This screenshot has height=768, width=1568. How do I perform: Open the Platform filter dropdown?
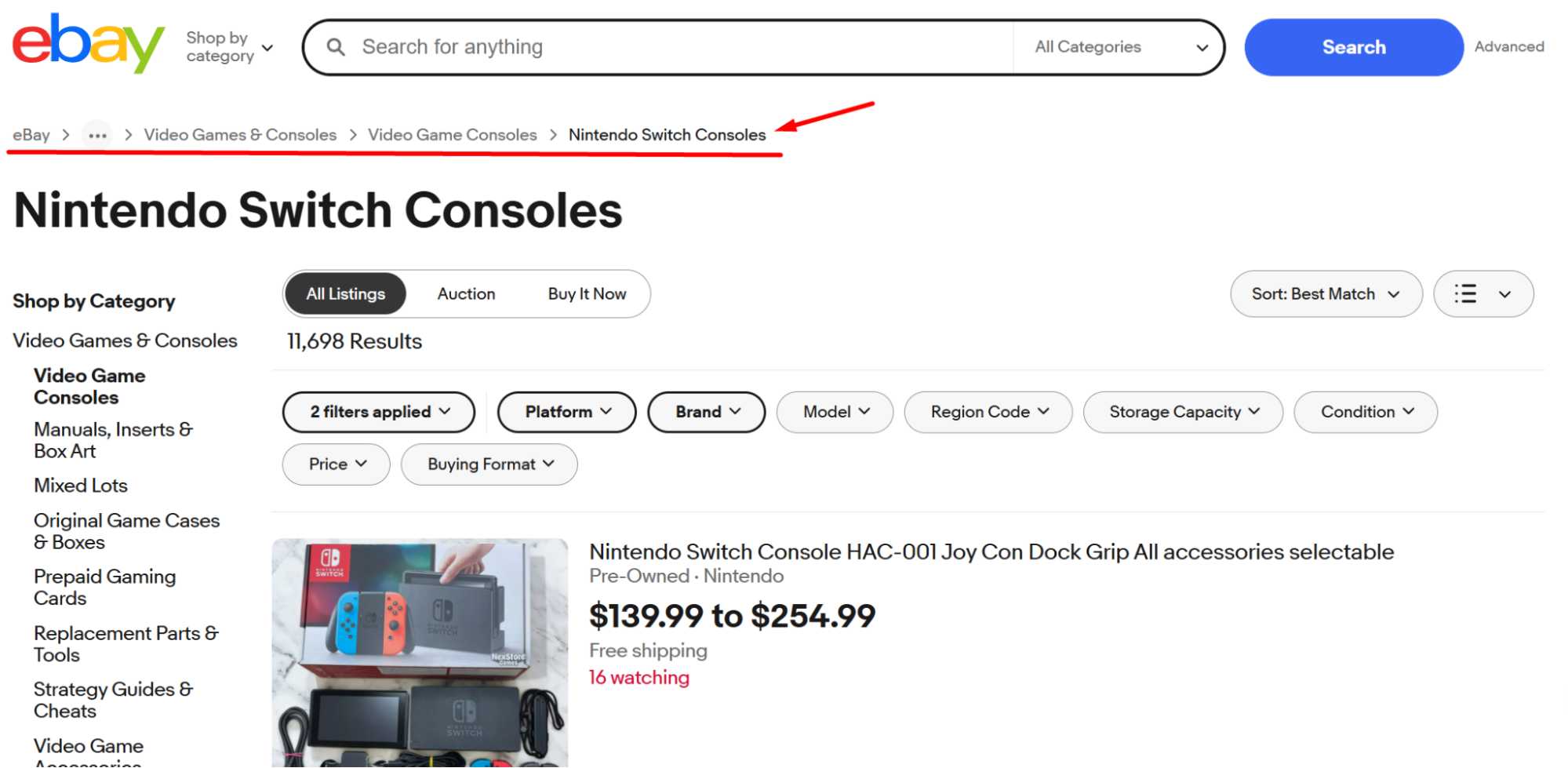pos(566,411)
